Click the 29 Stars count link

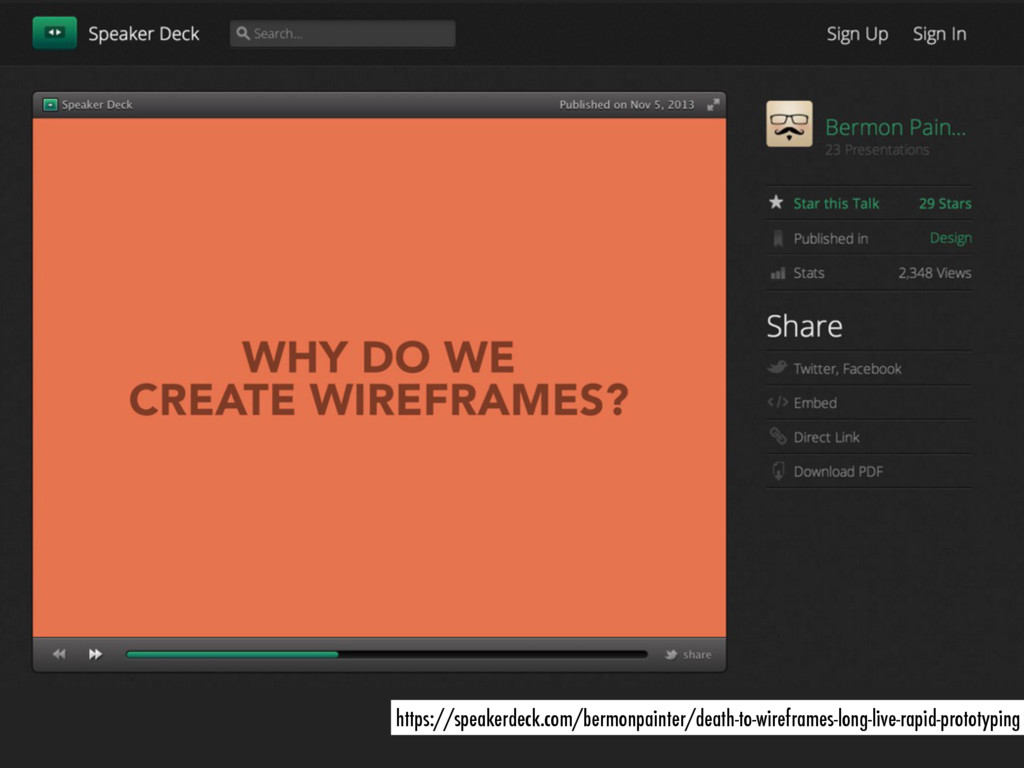click(944, 203)
